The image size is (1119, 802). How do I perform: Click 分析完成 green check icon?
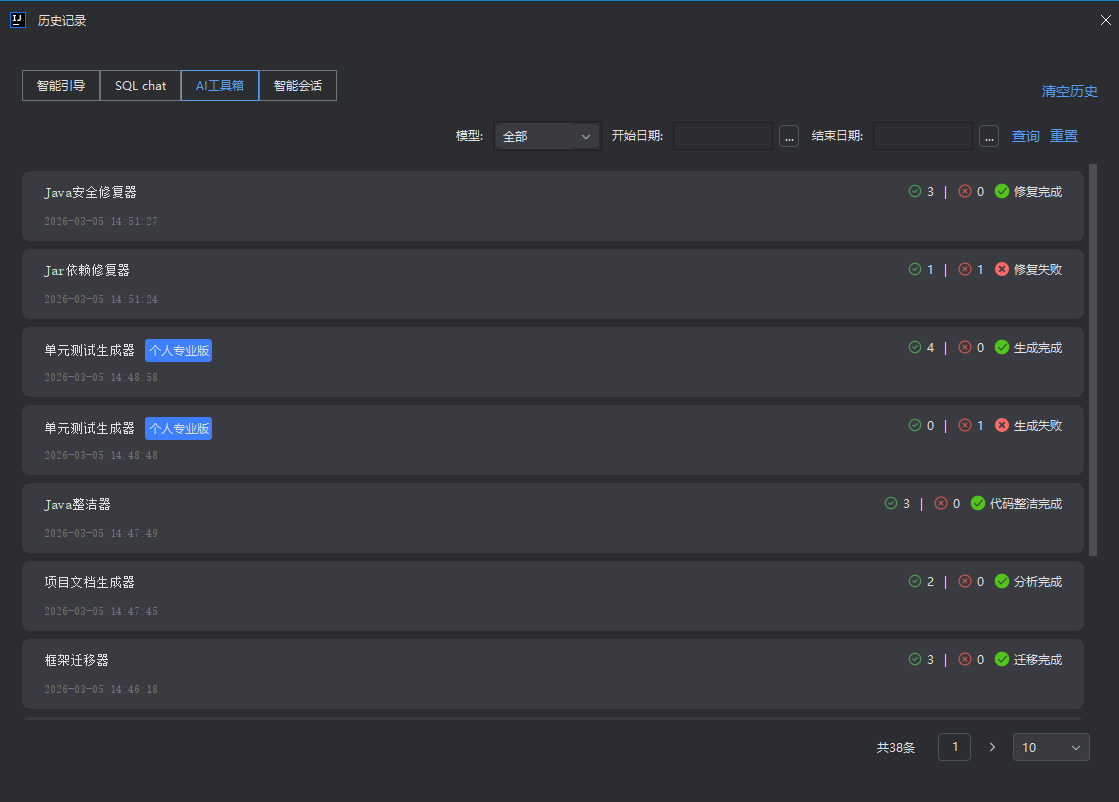1001,581
